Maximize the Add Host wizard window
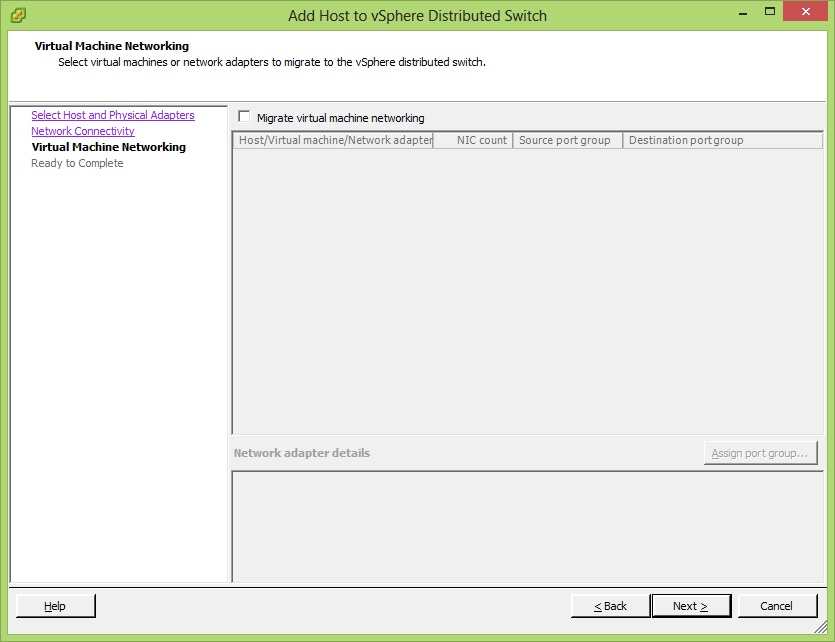 tap(768, 14)
